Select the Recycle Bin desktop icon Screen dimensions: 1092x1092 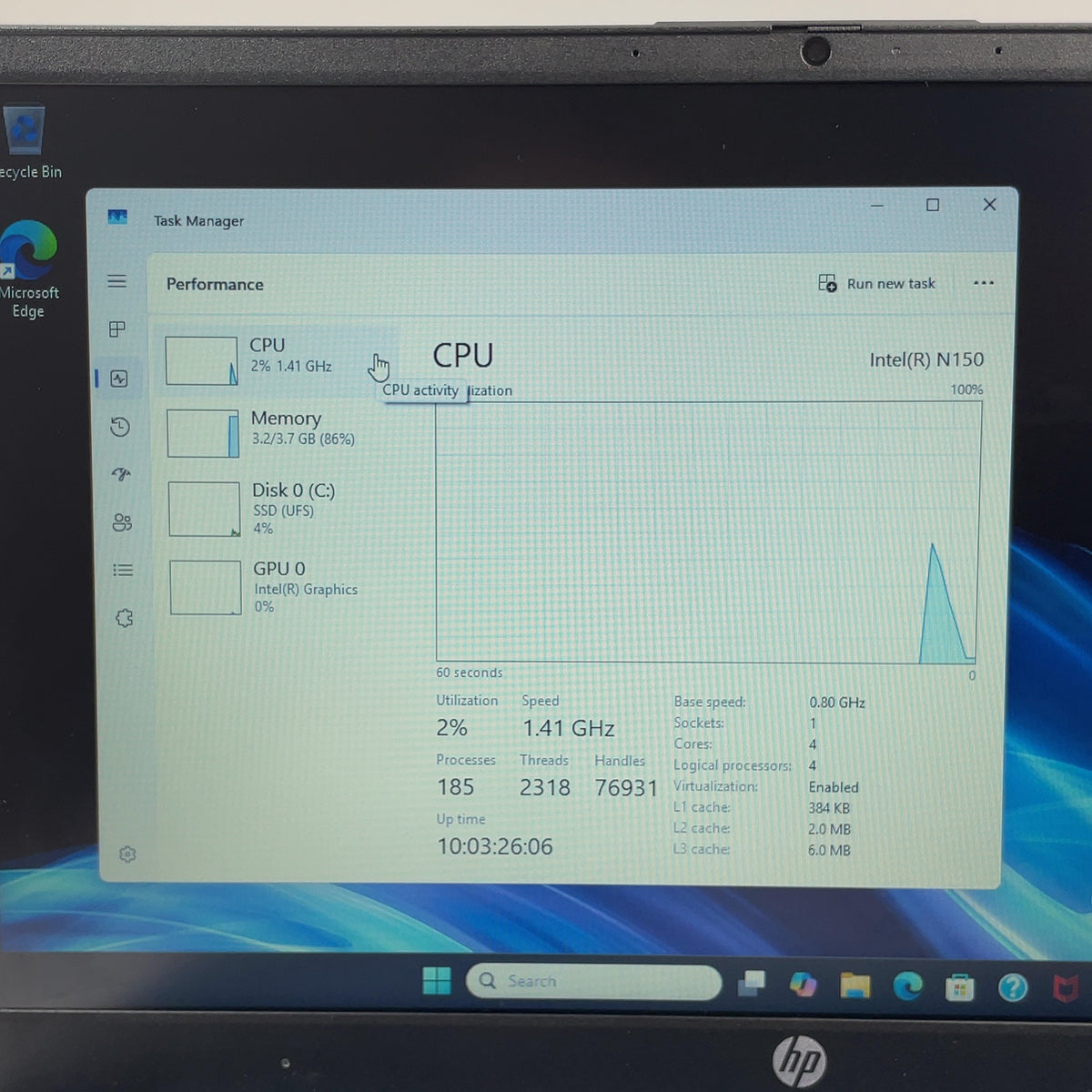point(27,144)
